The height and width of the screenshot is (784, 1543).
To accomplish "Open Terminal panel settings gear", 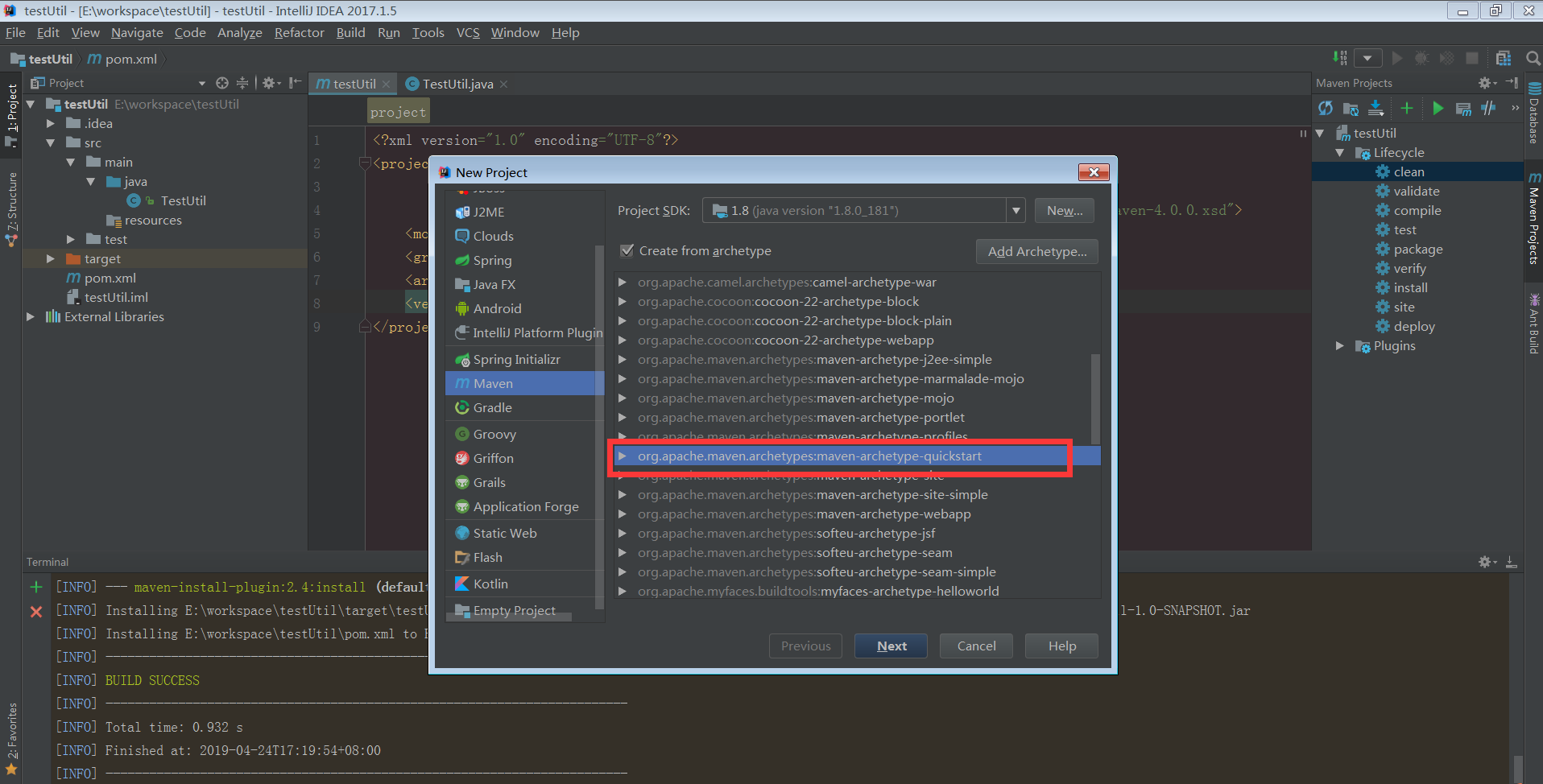I will point(1487,562).
